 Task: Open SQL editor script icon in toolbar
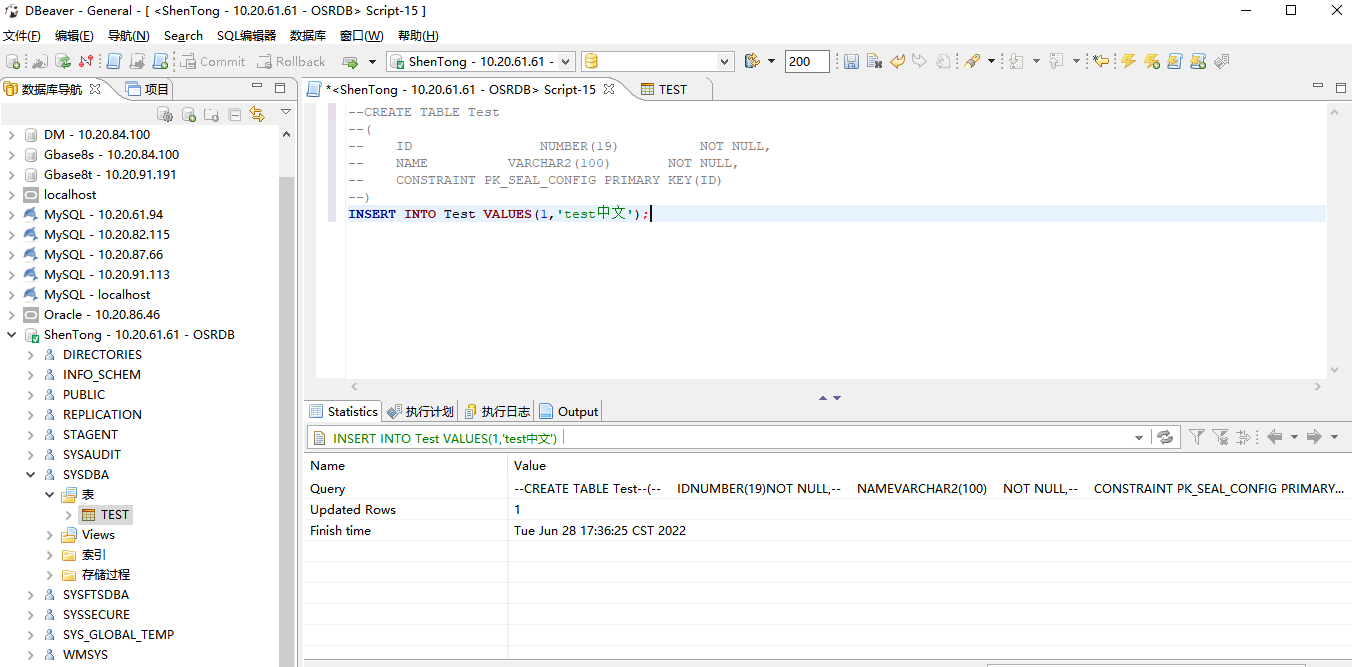(113, 61)
